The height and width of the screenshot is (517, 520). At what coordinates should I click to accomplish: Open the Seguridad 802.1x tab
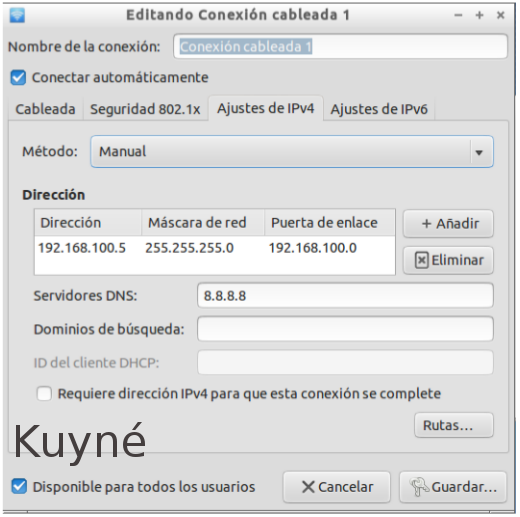145,109
